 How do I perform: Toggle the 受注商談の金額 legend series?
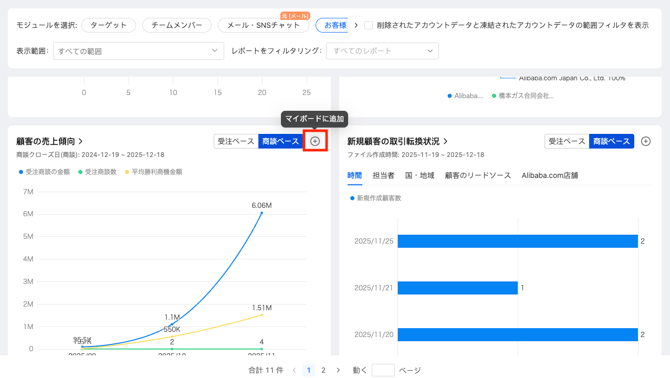tap(44, 172)
